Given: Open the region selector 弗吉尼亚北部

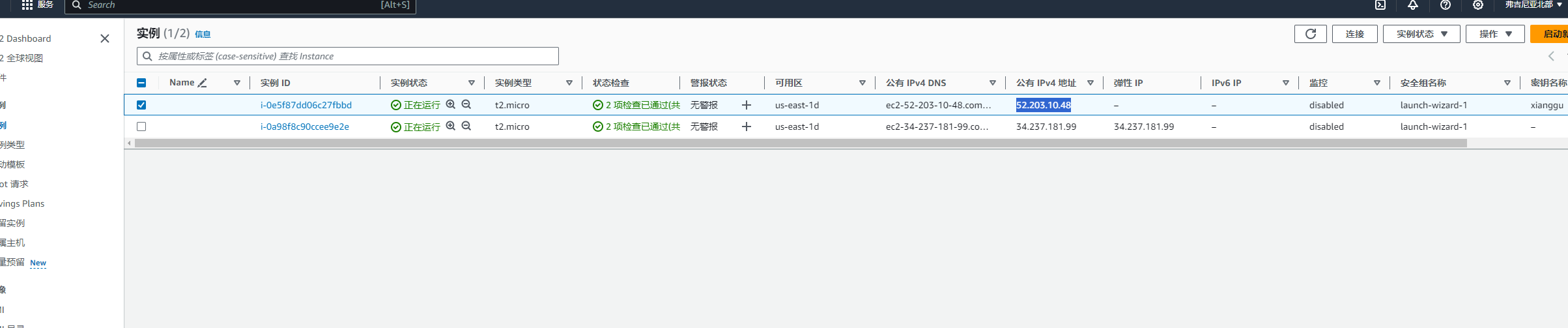Looking at the screenshot, I should [1534, 5].
